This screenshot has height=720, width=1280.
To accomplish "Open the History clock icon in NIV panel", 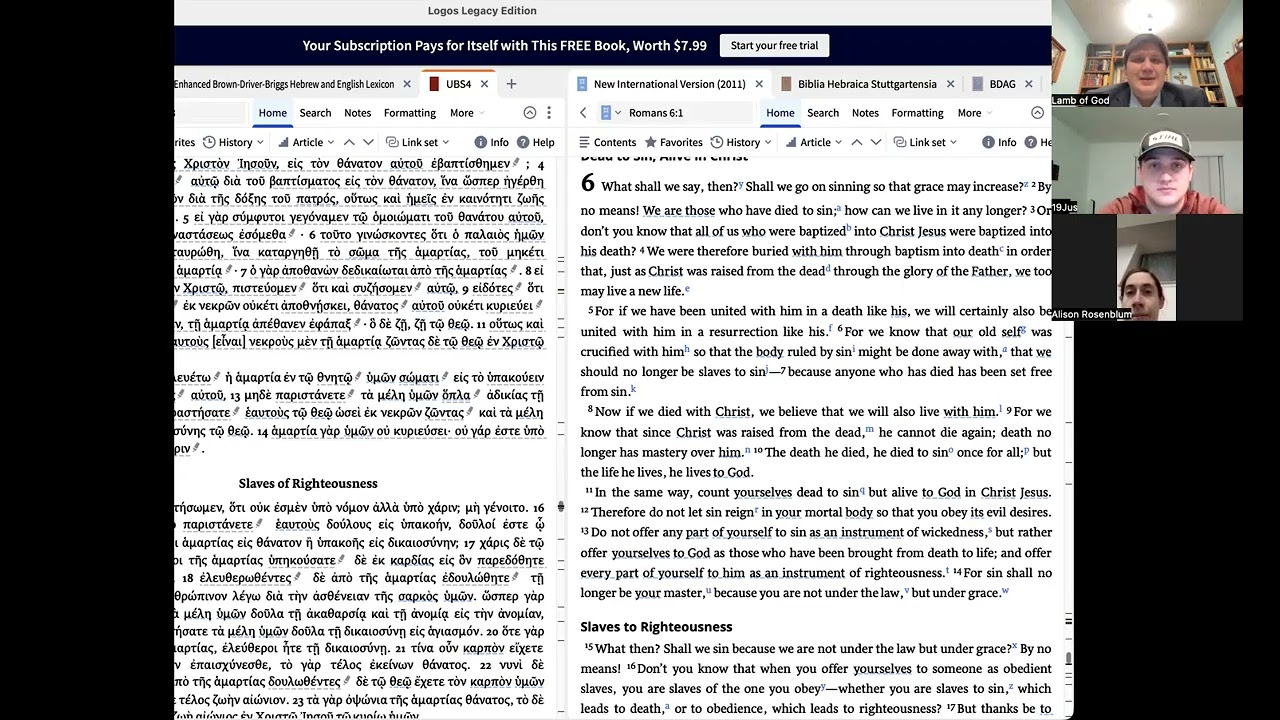I will coord(717,142).
